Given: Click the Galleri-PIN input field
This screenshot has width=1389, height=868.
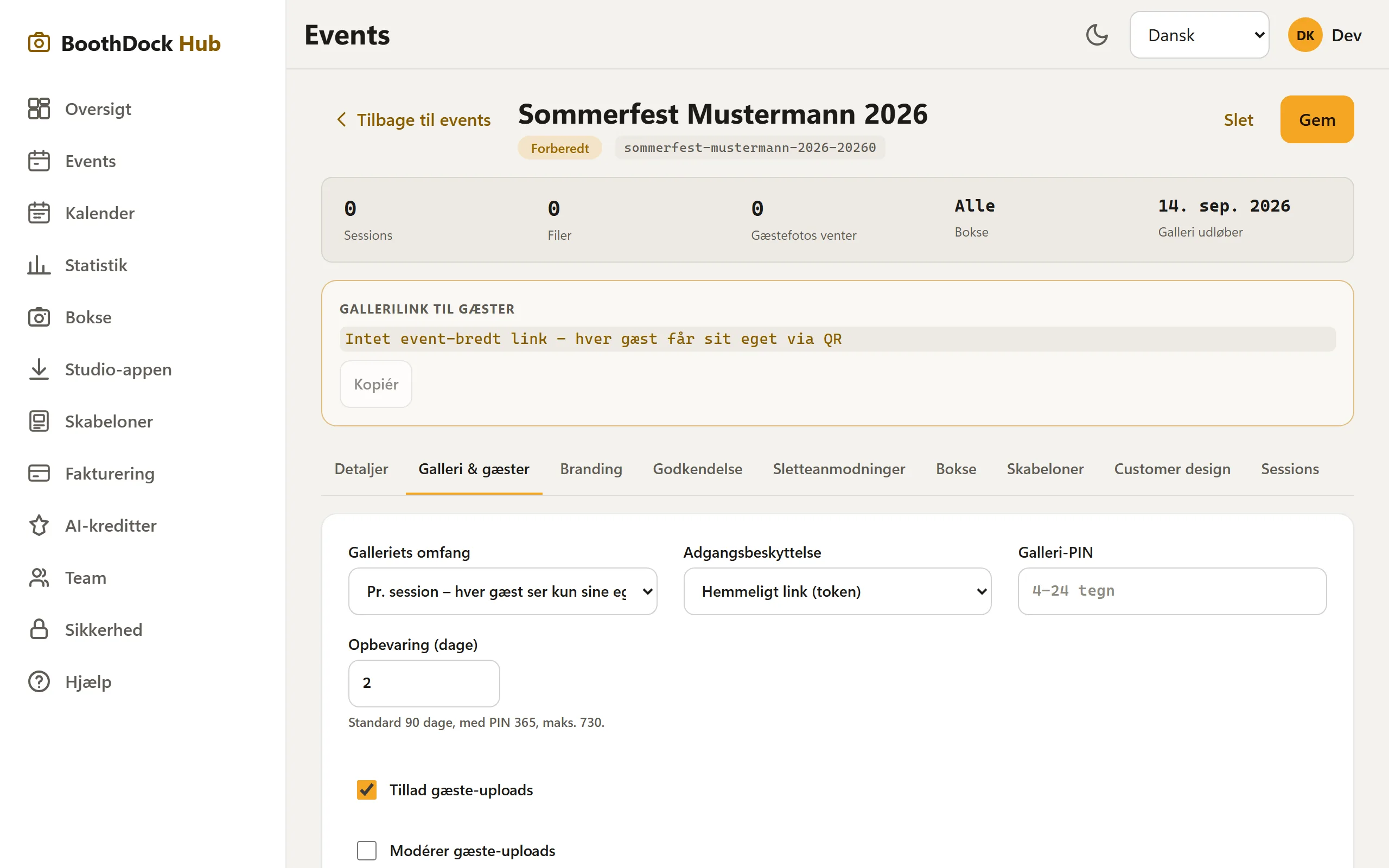Looking at the screenshot, I should 1172,591.
